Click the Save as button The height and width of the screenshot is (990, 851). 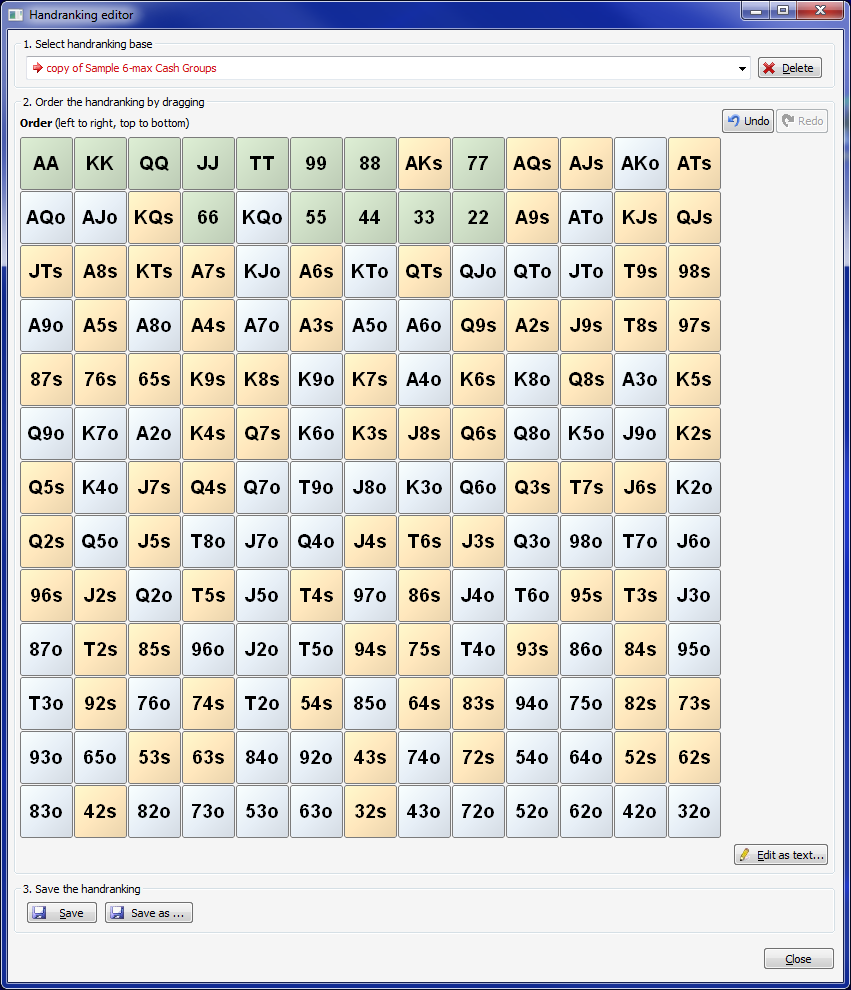pos(149,913)
